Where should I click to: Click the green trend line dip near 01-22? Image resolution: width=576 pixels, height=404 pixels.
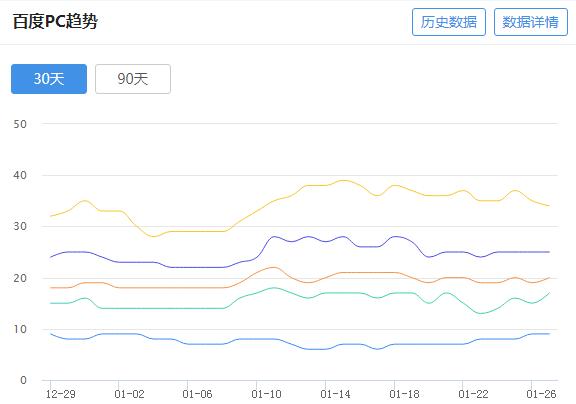click(x=480, y=313)
